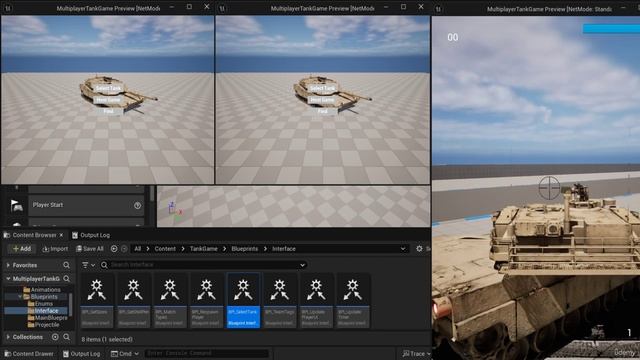Click the Unreal logo in third preview title bar
Image resolution: width=640 pixels, height=360 pixels.
coord(438,9)
